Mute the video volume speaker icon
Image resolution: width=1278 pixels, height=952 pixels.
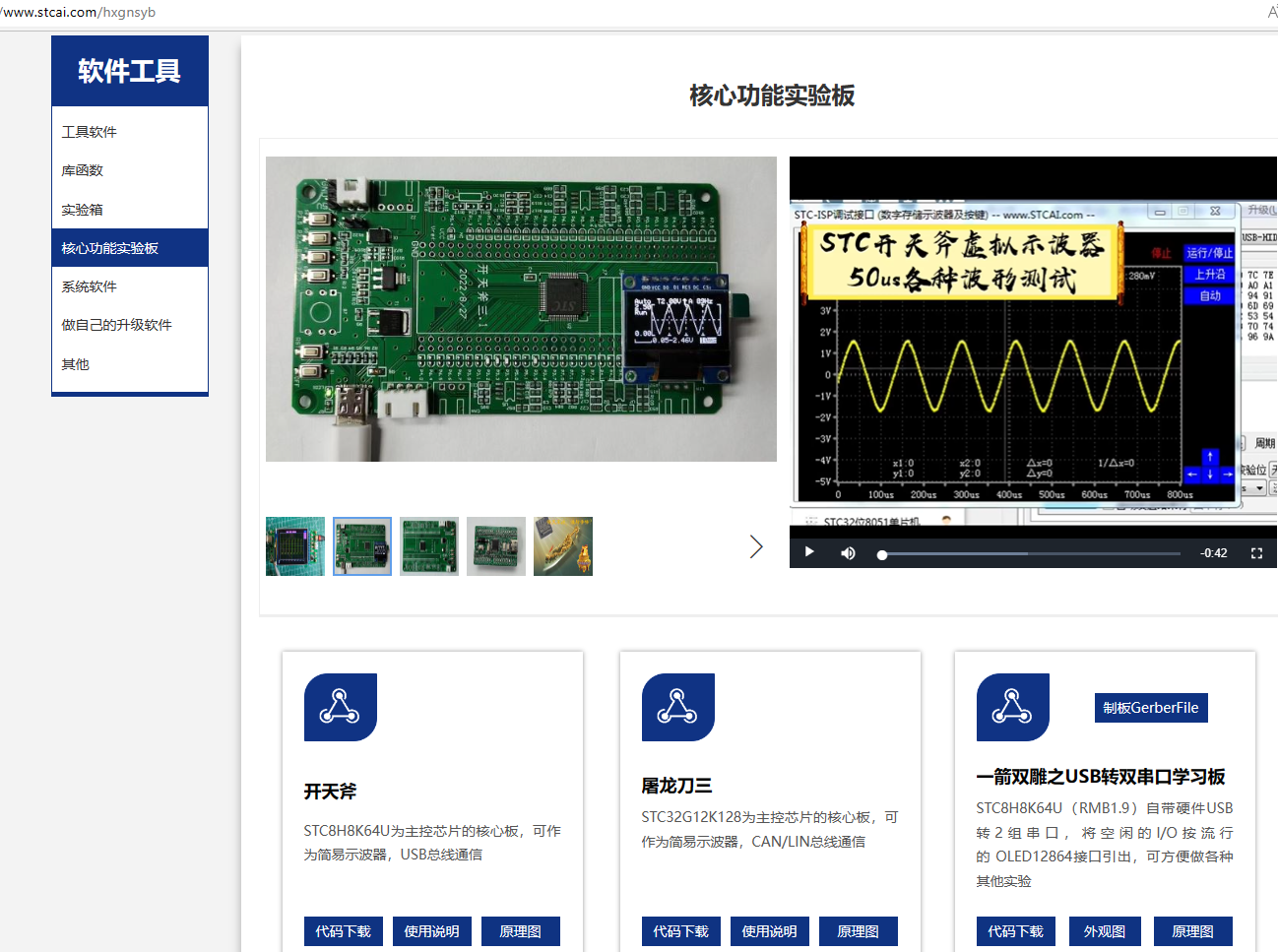848,553
